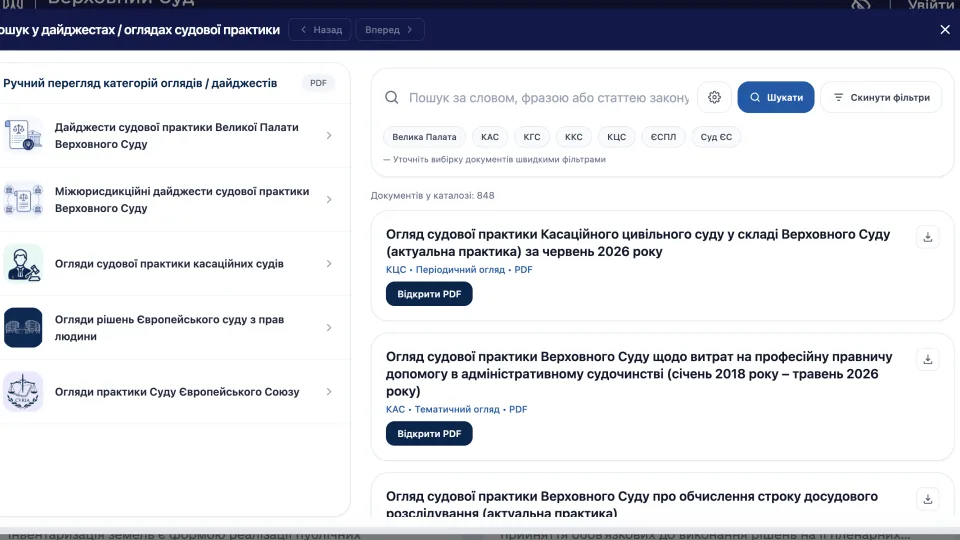Screen dimensions: 960x540
Task: Close the search overlay with X
Action: 945,29
